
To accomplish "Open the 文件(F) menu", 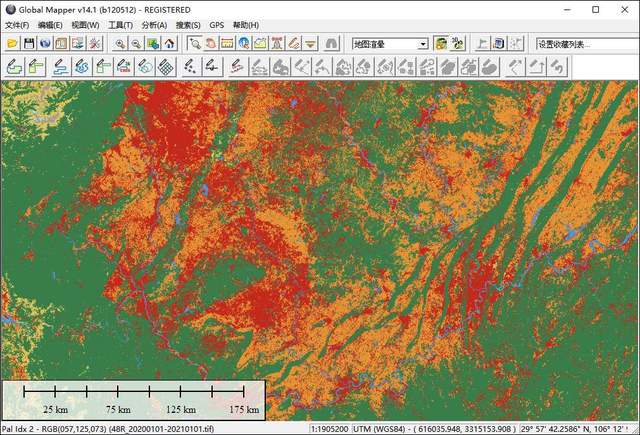I will click(18, 25).
